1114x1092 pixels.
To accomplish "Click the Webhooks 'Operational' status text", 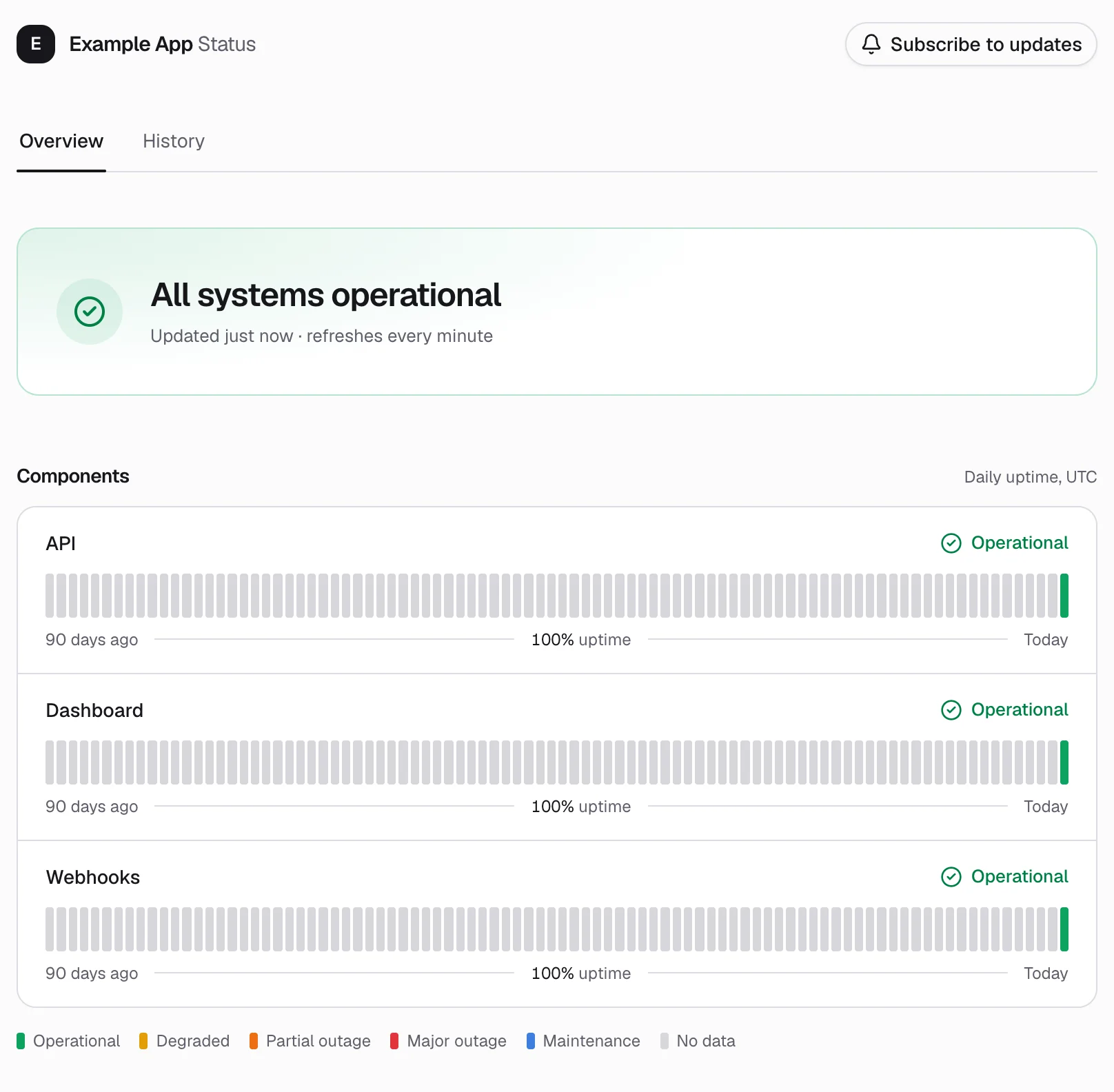I will pos(1020,877).
